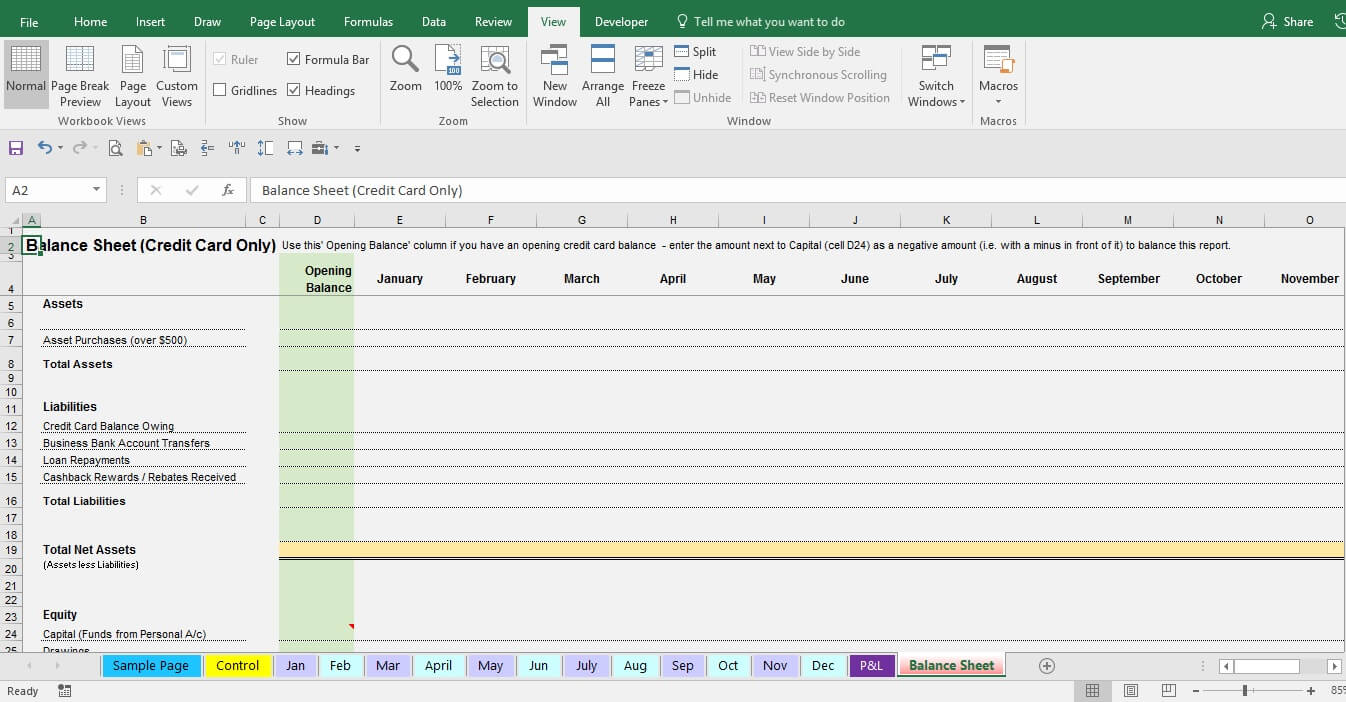This screenshot has width=1346, height=702.
Task: Open a New Window
Action: click(x=555, y=76)
